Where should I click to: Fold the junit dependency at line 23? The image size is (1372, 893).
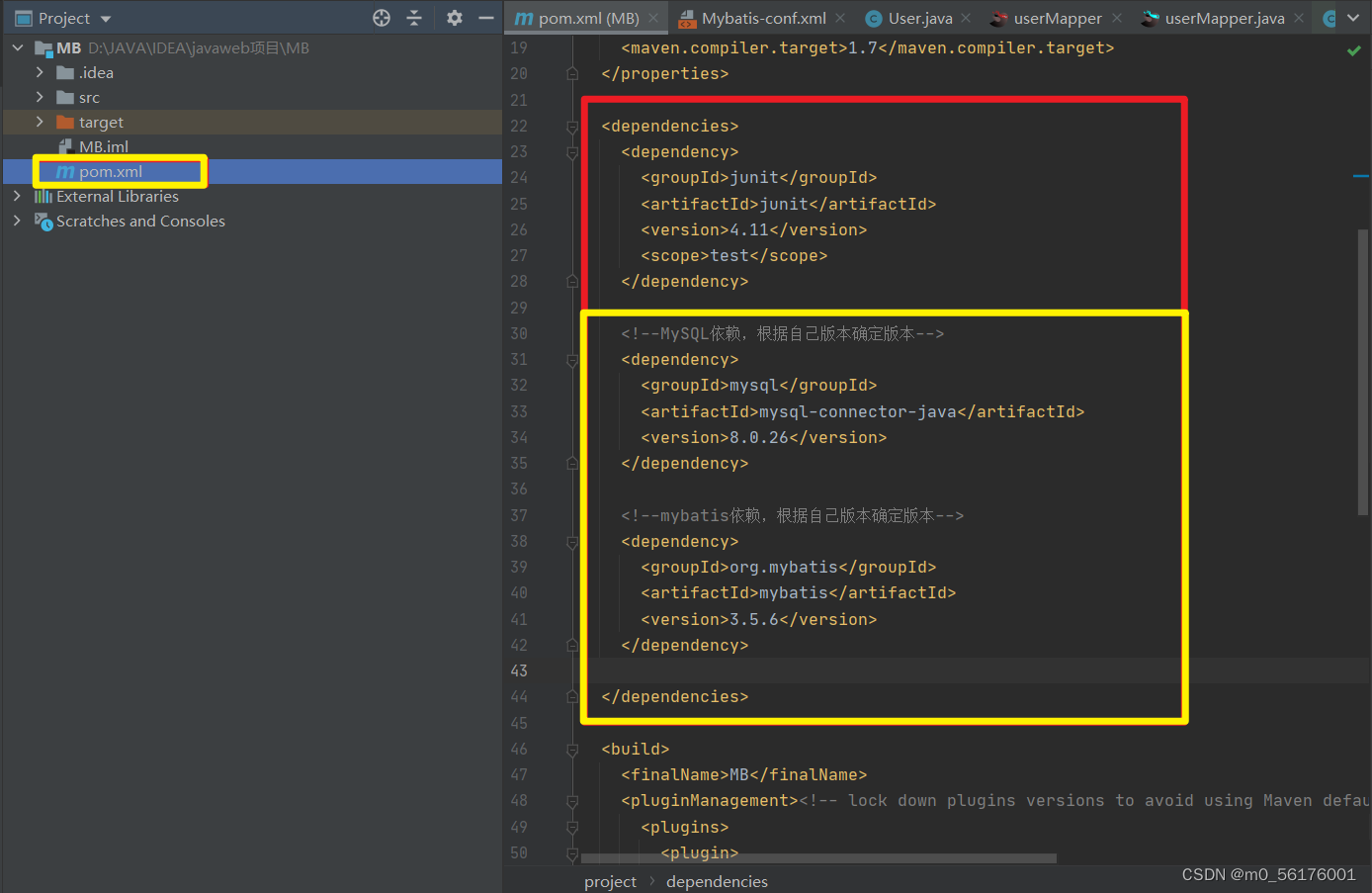tap(572, 153)
